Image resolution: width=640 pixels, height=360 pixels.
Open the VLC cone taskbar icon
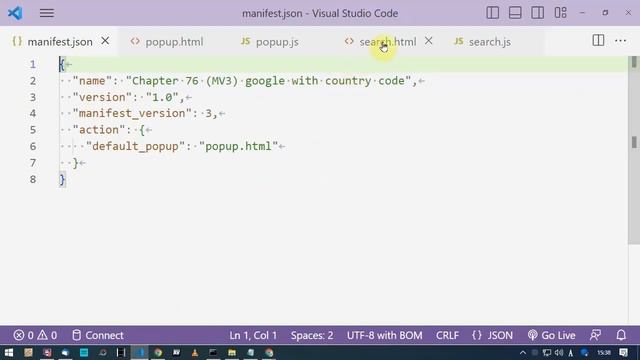(195, 353)
